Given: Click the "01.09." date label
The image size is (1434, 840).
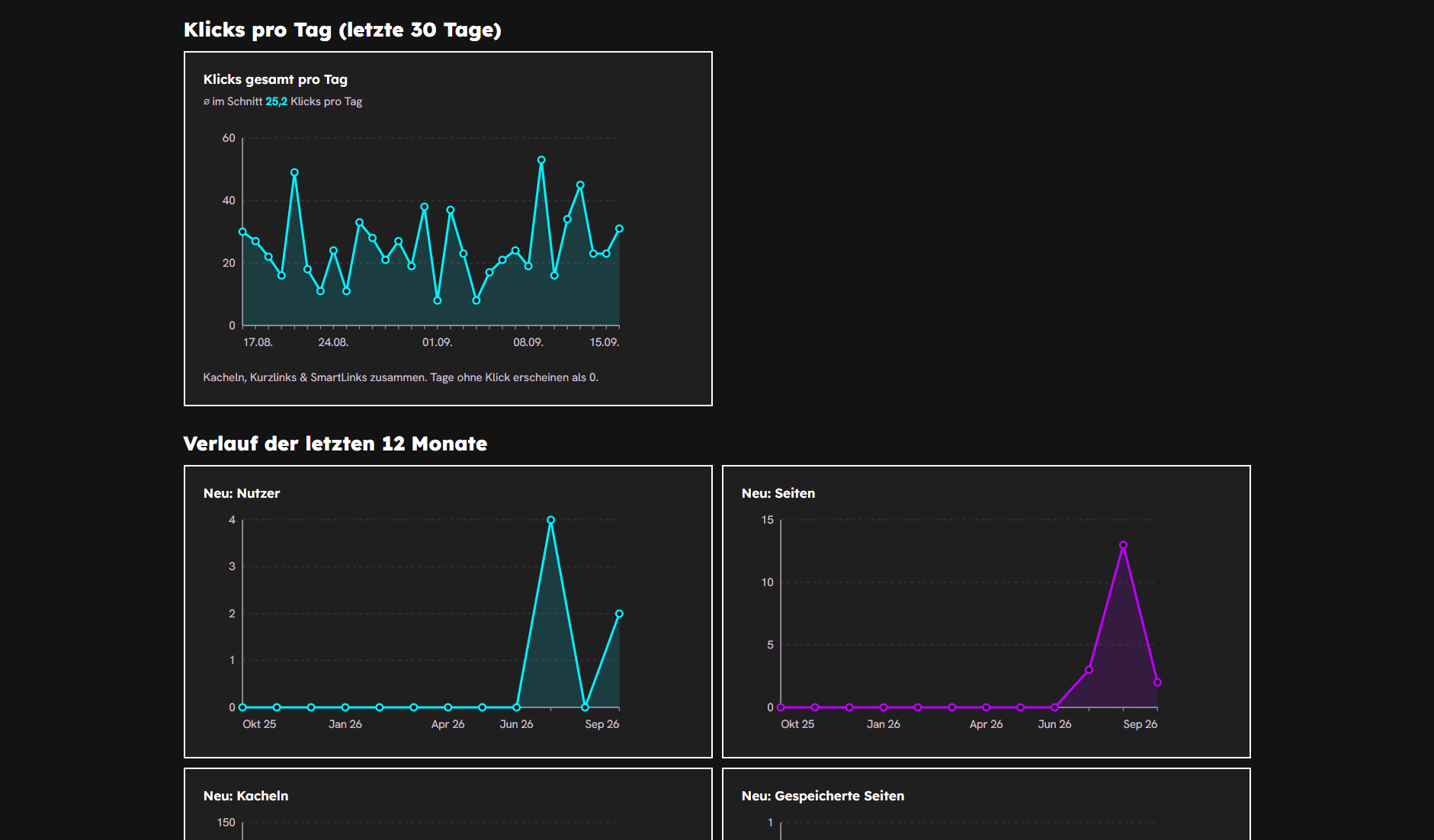Looking at the screenshot, I should click(438, 342).
